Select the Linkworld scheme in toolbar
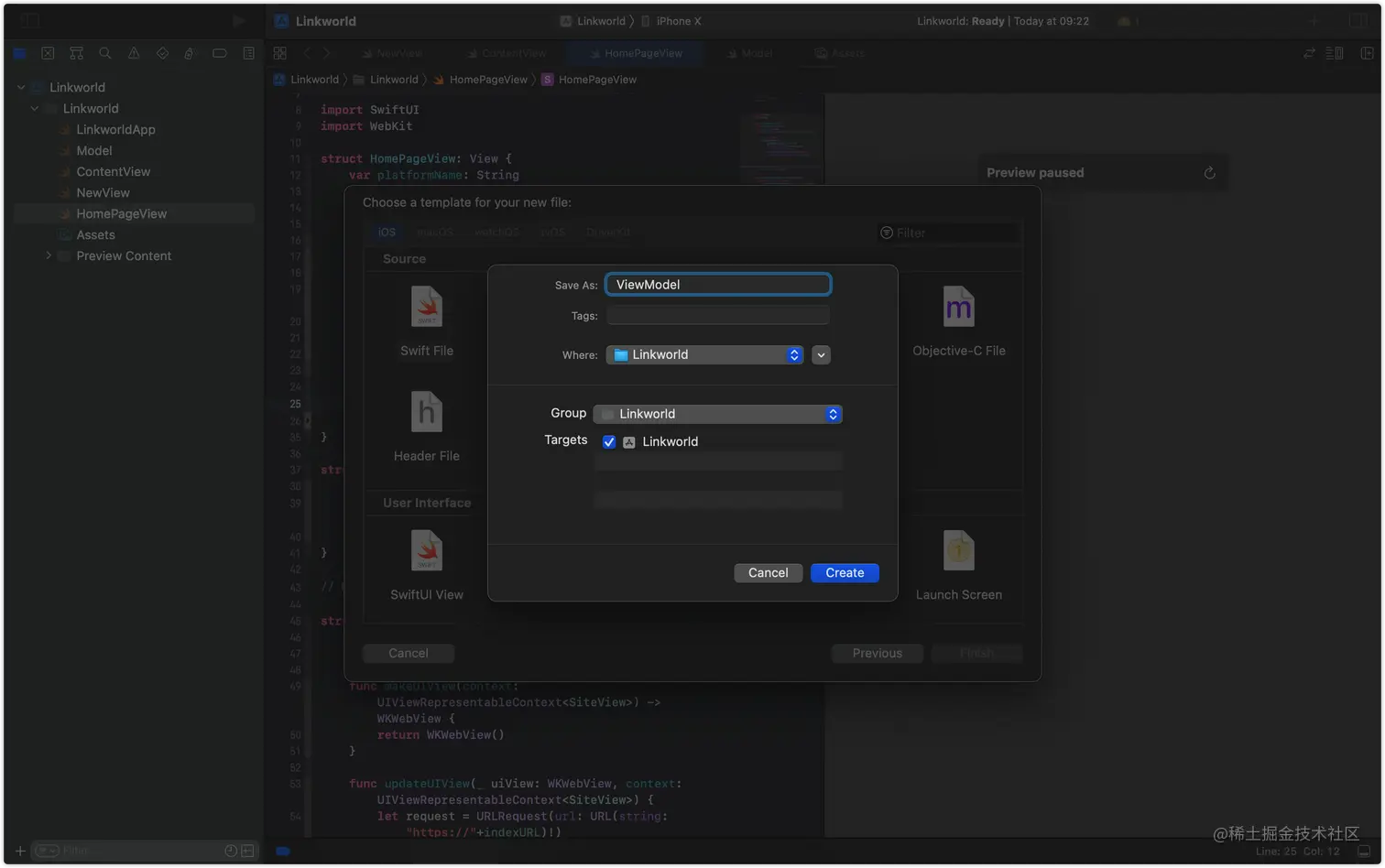This screenshot has width=1385, height=868. point(593,21)
